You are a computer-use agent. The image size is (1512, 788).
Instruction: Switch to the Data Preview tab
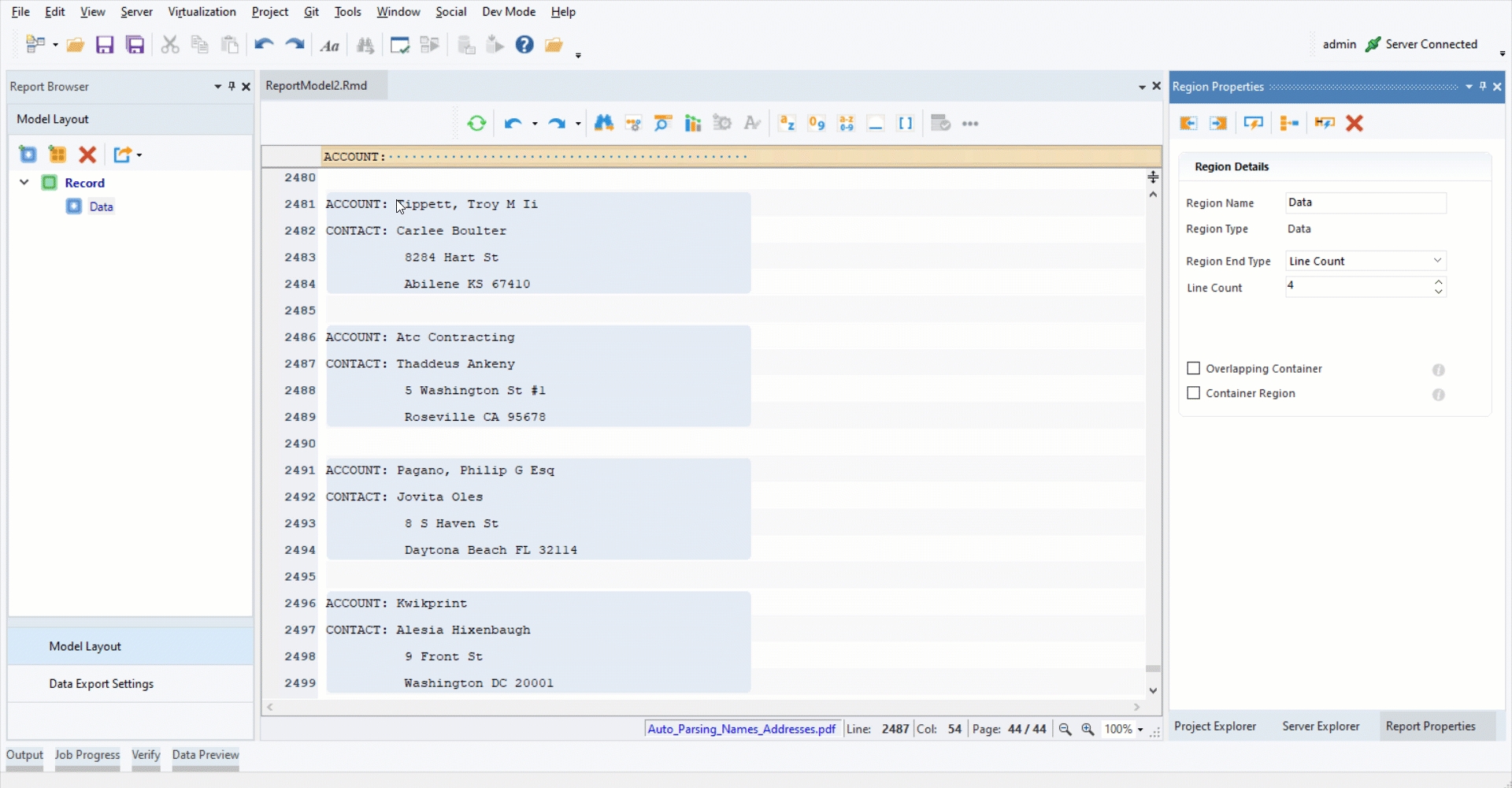point(206,755)
